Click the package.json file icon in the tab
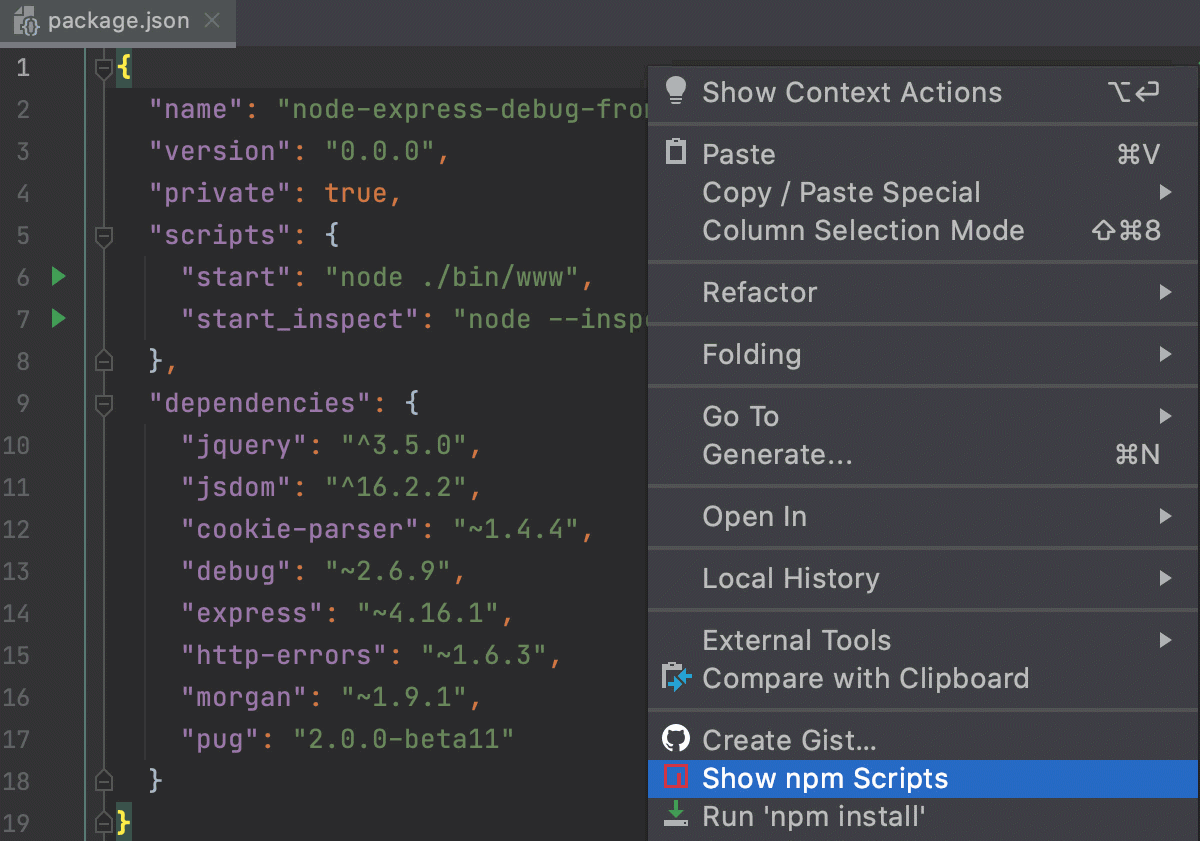This screenshot has width=1200, height=841. pos(26,20)
